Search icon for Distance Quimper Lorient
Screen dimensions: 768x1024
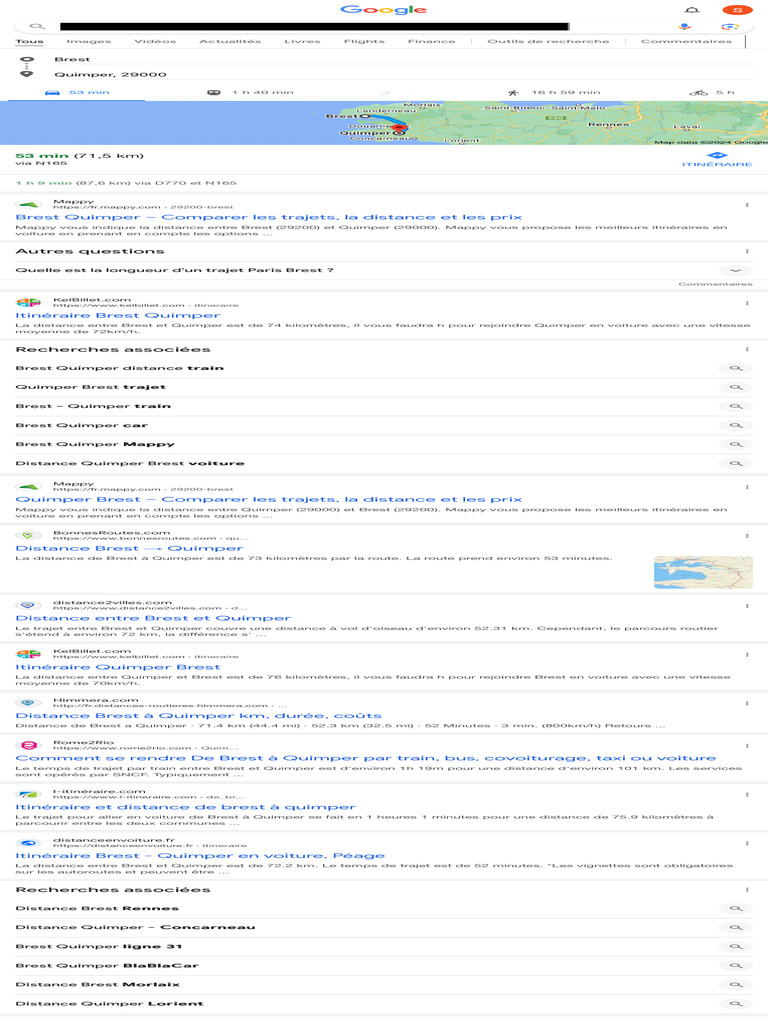click(x=736, y=1004)
